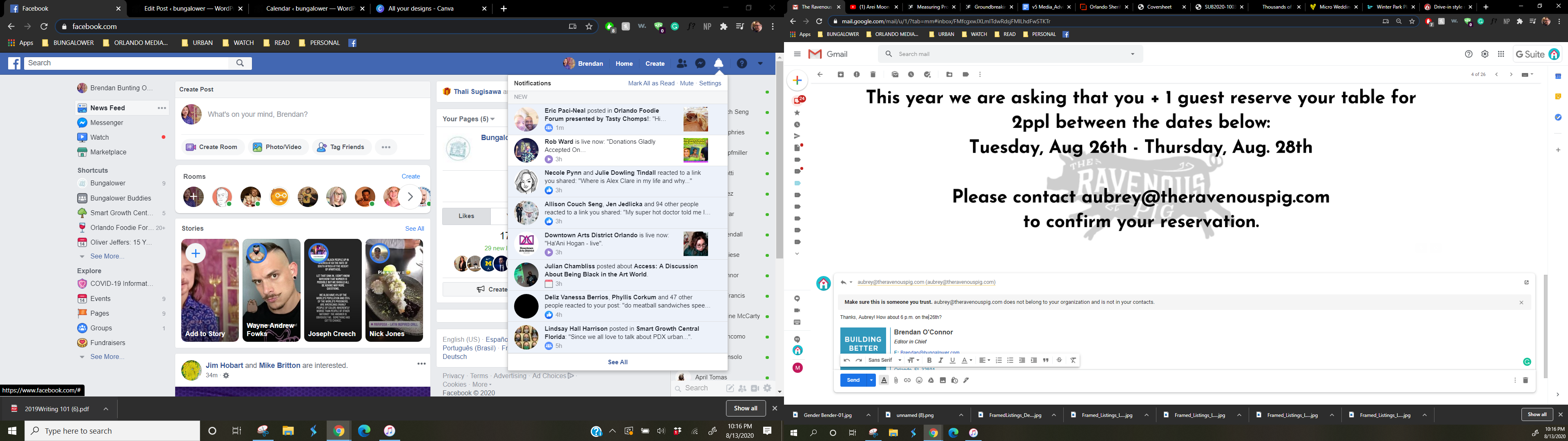1568x441 pixels.
Task: Click Show all downloads in Facebook window
Action: (746, 408)
